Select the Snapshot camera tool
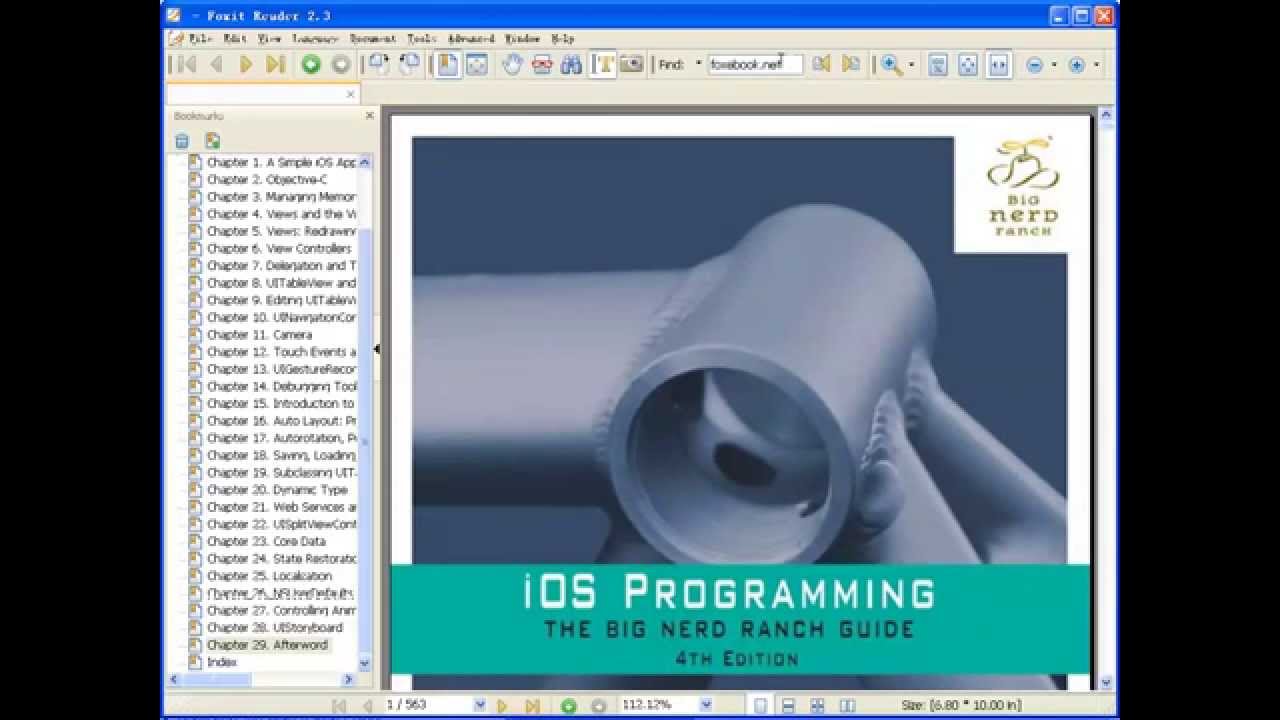The height and width of the screenshot is (720, 1280). click(632, 65)
